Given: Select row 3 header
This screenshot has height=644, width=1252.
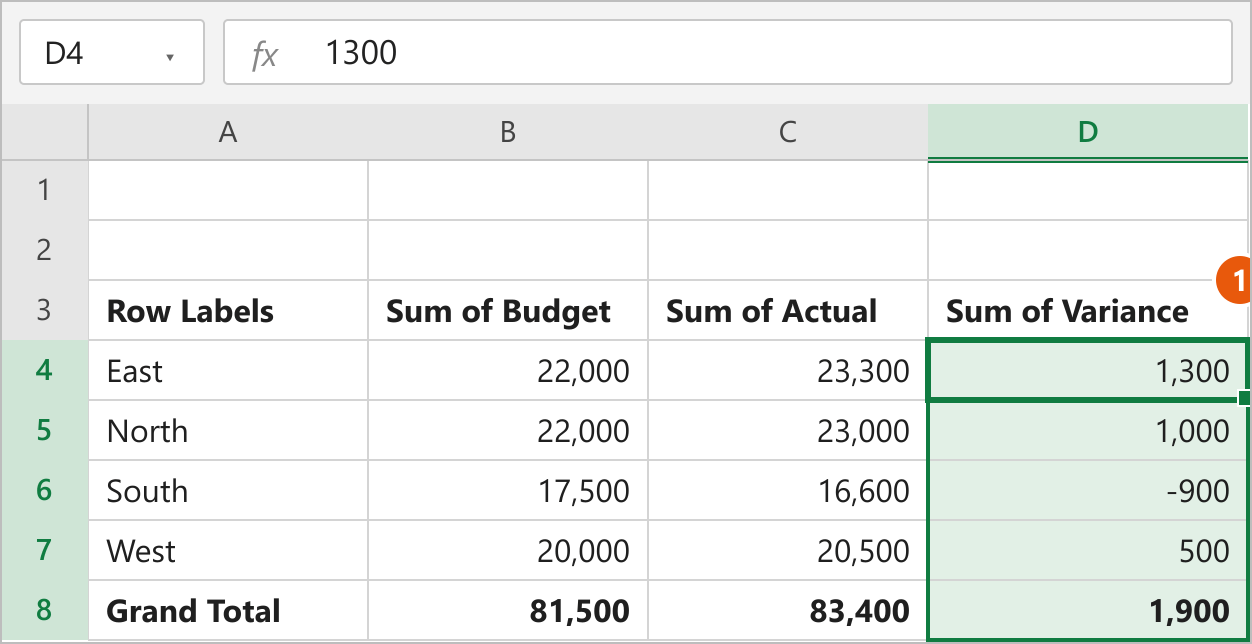Looking at the screenshot, I should pyautogui.click(x=44, y=310).
